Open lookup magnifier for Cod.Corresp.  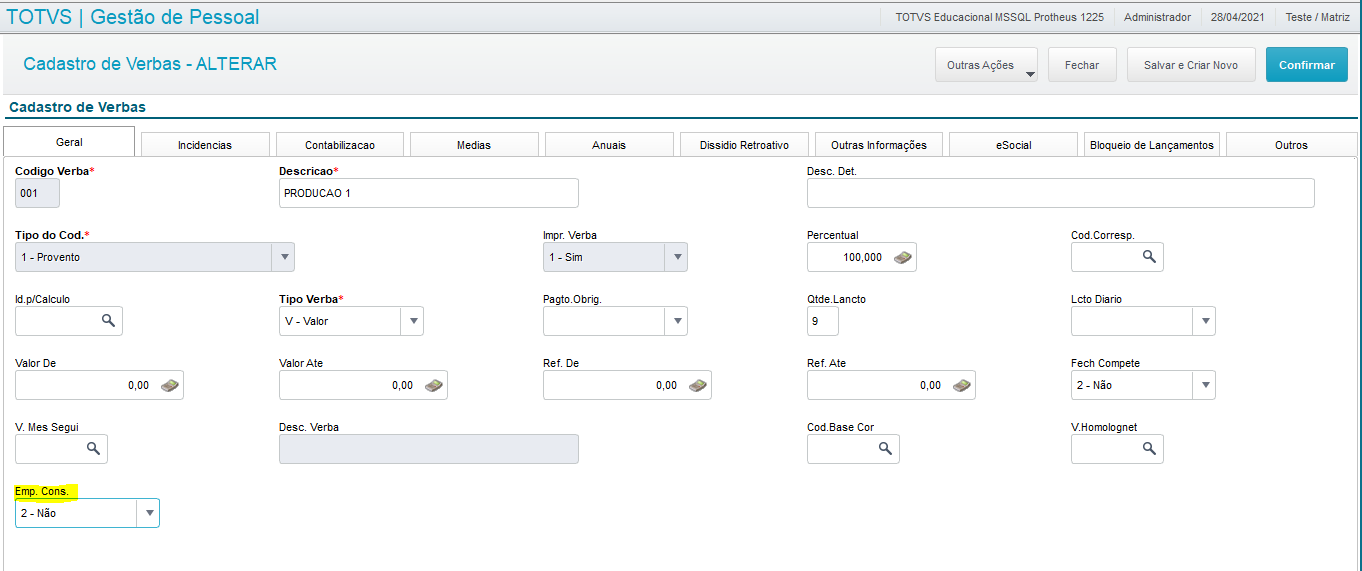click(1149, 257)
